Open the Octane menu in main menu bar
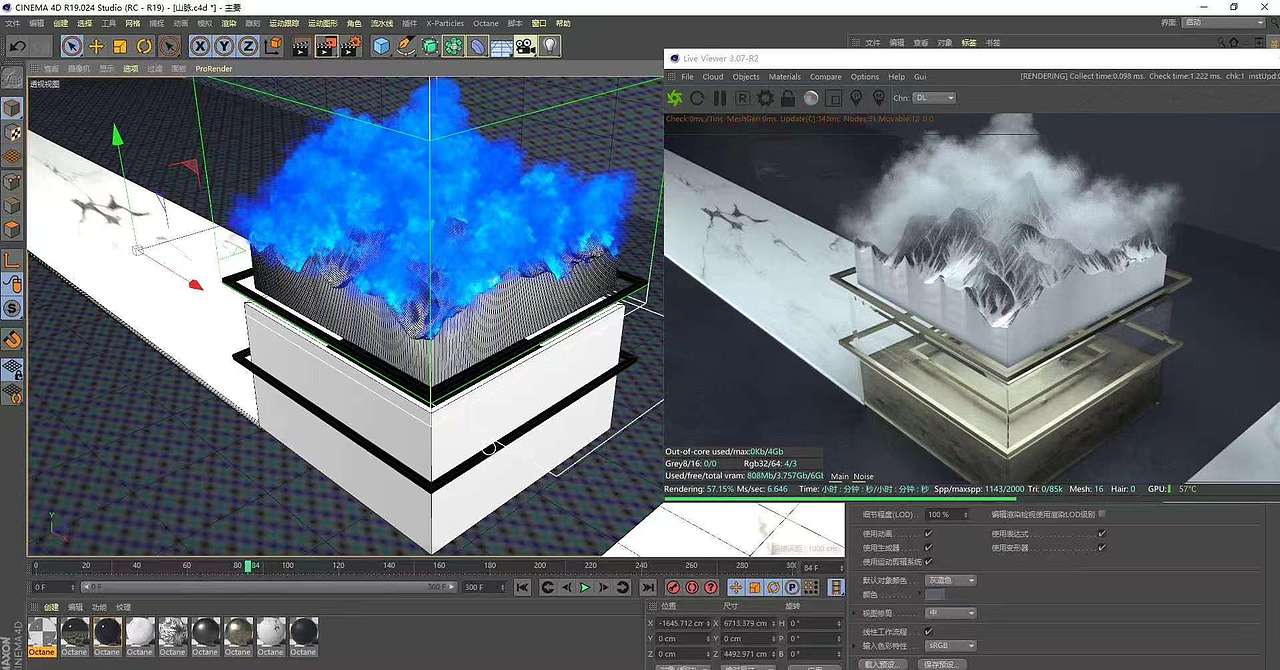 click(485, 22)
